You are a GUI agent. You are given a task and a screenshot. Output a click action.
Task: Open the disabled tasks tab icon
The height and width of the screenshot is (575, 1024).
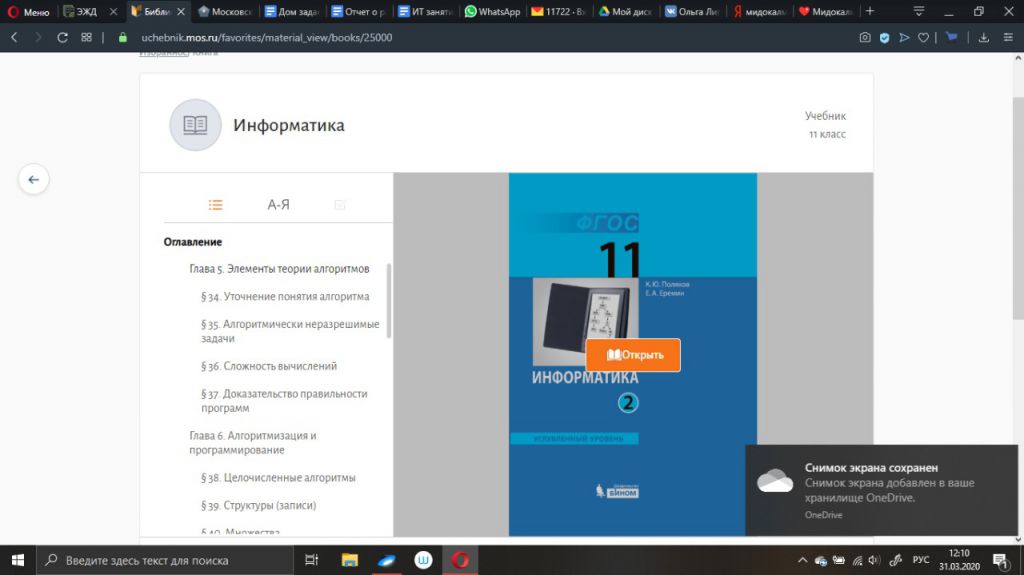(x=340, y=205)
